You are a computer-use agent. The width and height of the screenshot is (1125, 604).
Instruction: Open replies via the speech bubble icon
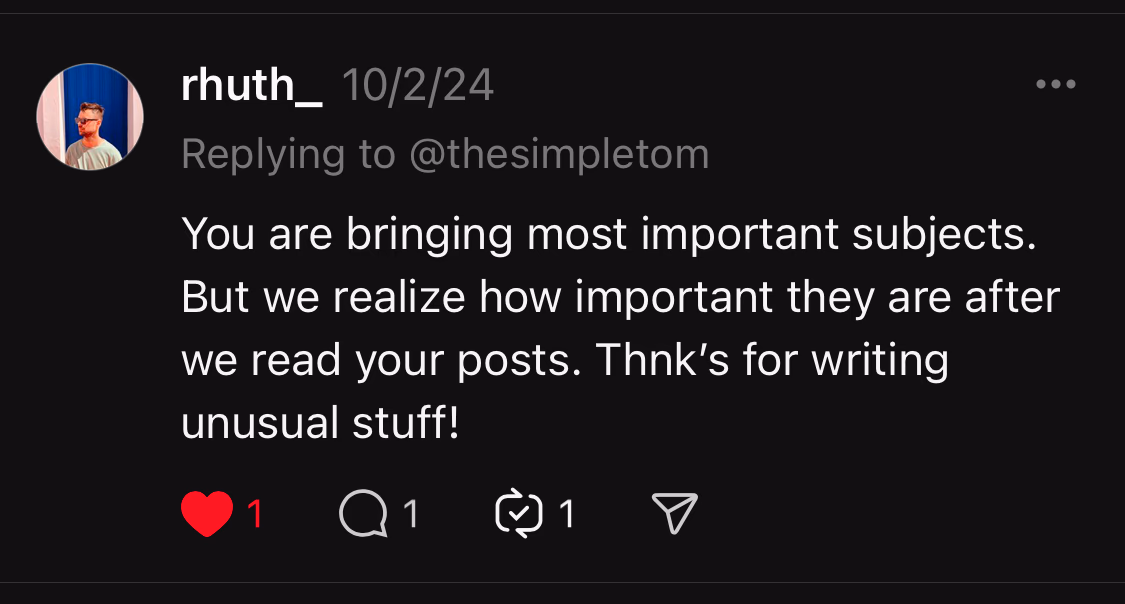point(362,515)
